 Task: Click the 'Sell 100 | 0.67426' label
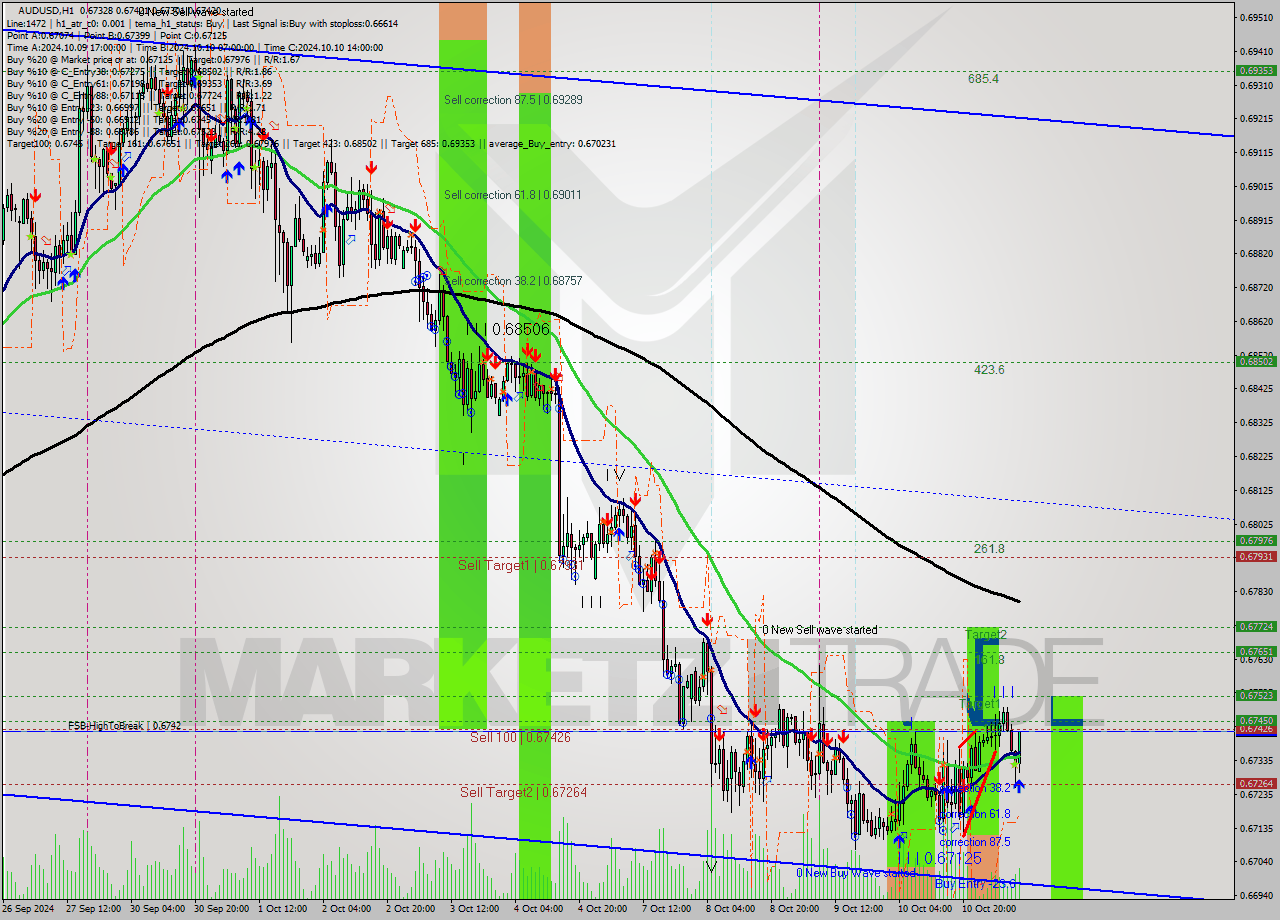pos(520,737)
